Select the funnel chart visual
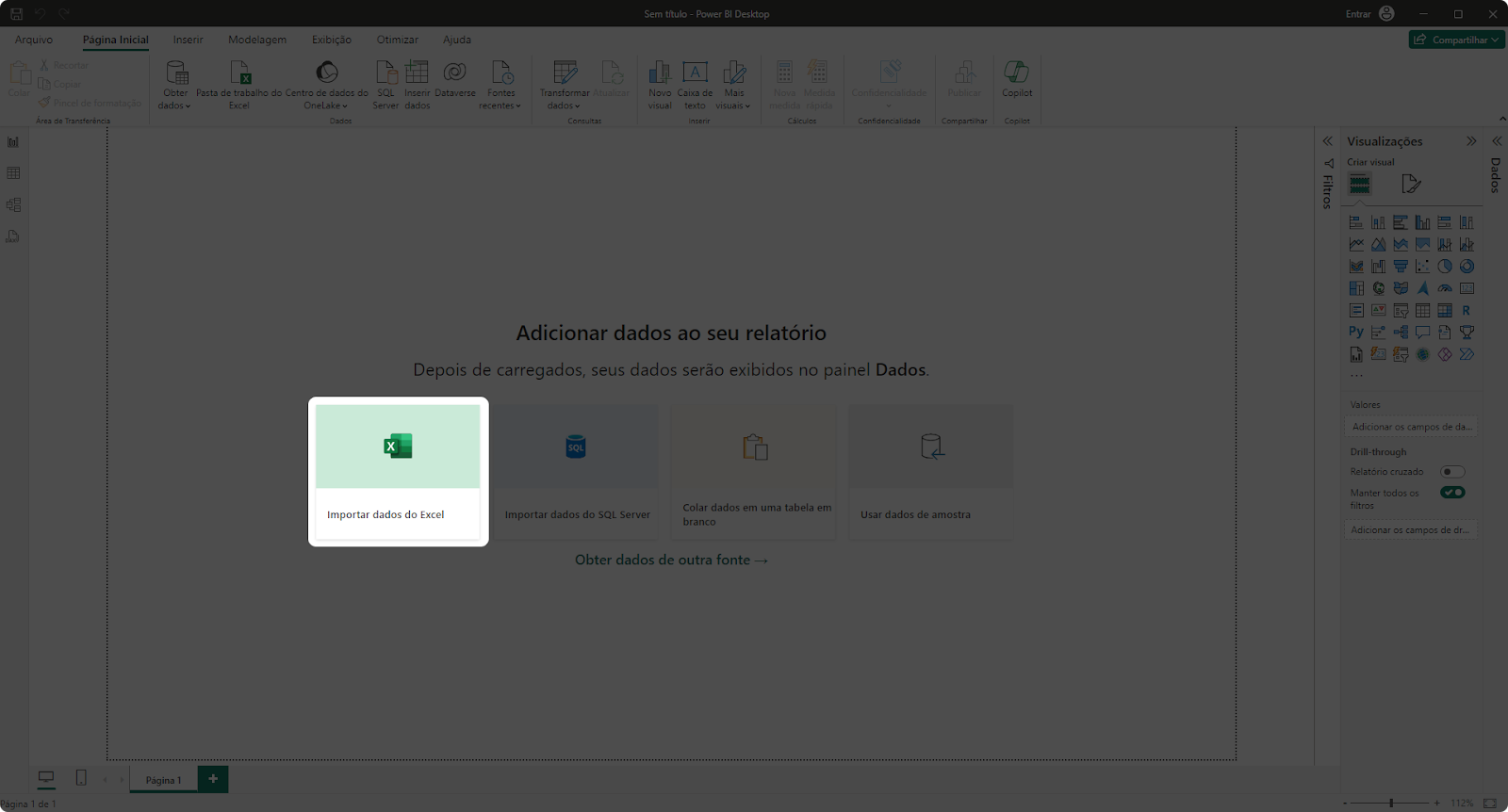The width and height of the screenshot is (1508, 812). pyautogui.click(x=1401, y=267)
